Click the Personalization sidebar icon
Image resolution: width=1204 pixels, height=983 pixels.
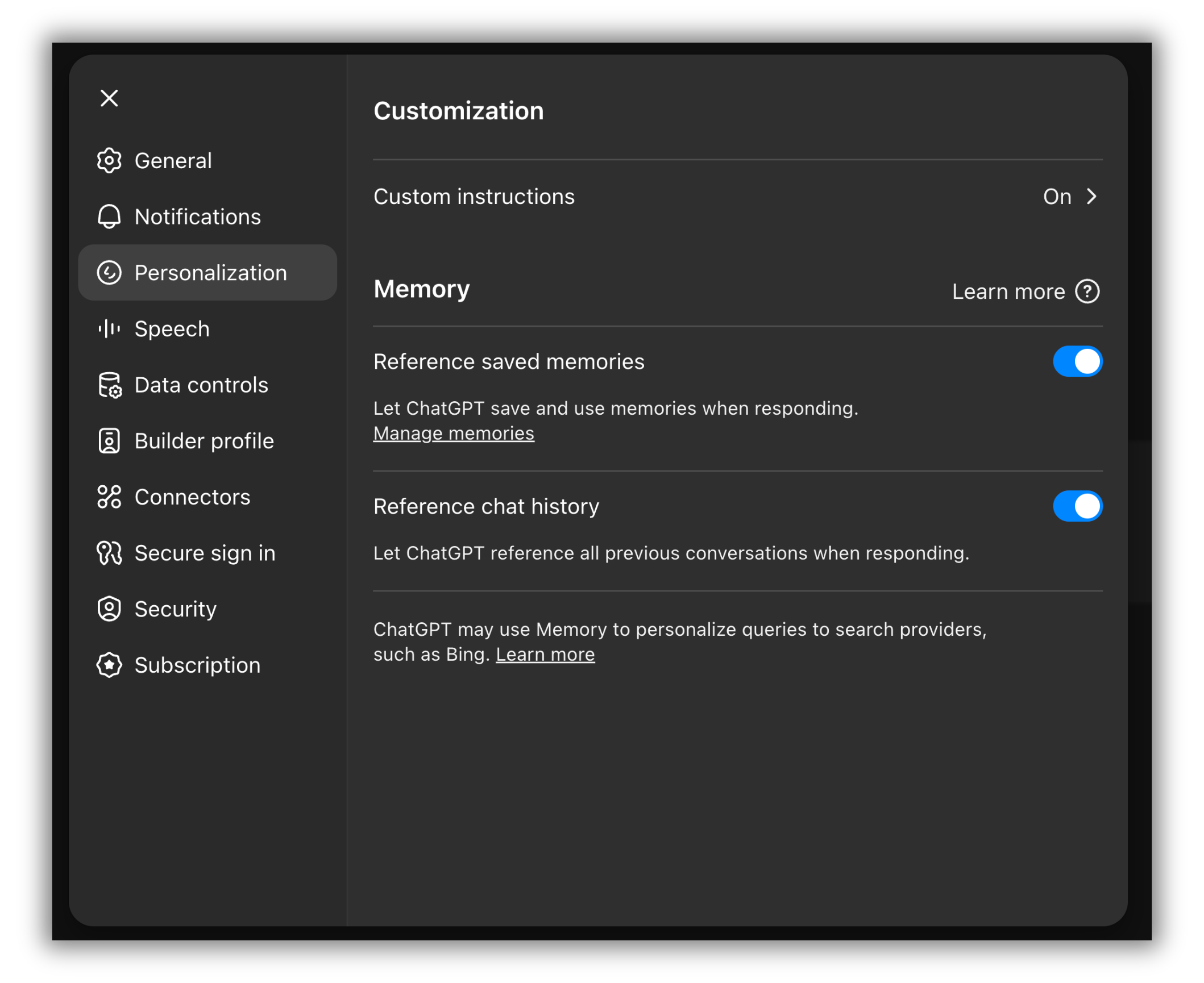(109, 273)
